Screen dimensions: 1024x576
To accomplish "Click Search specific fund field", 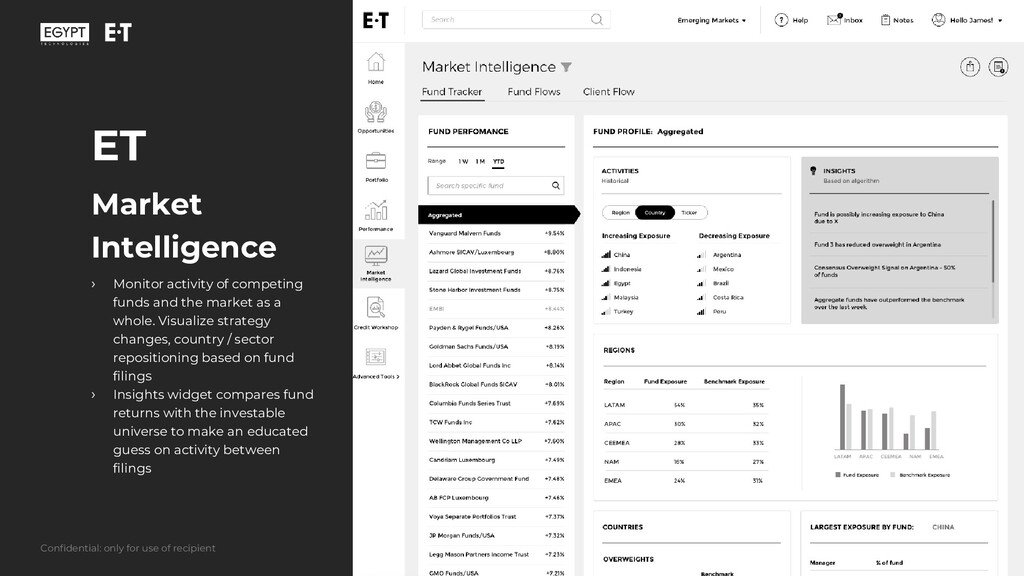I will coord(496,185).
